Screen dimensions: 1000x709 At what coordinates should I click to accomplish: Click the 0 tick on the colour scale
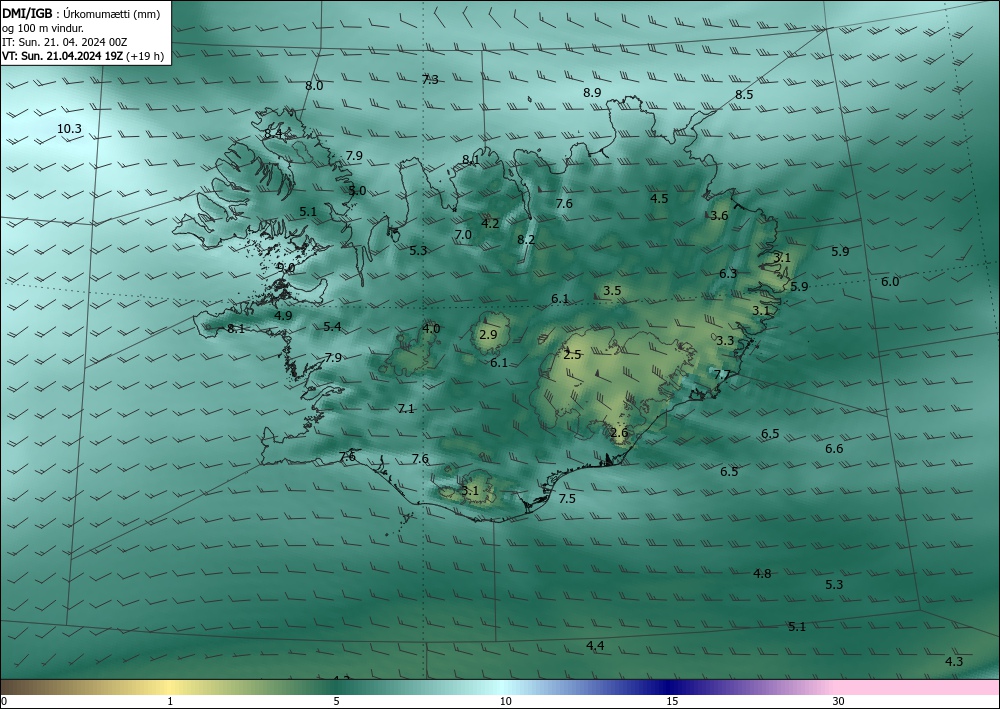coord(4,701)
